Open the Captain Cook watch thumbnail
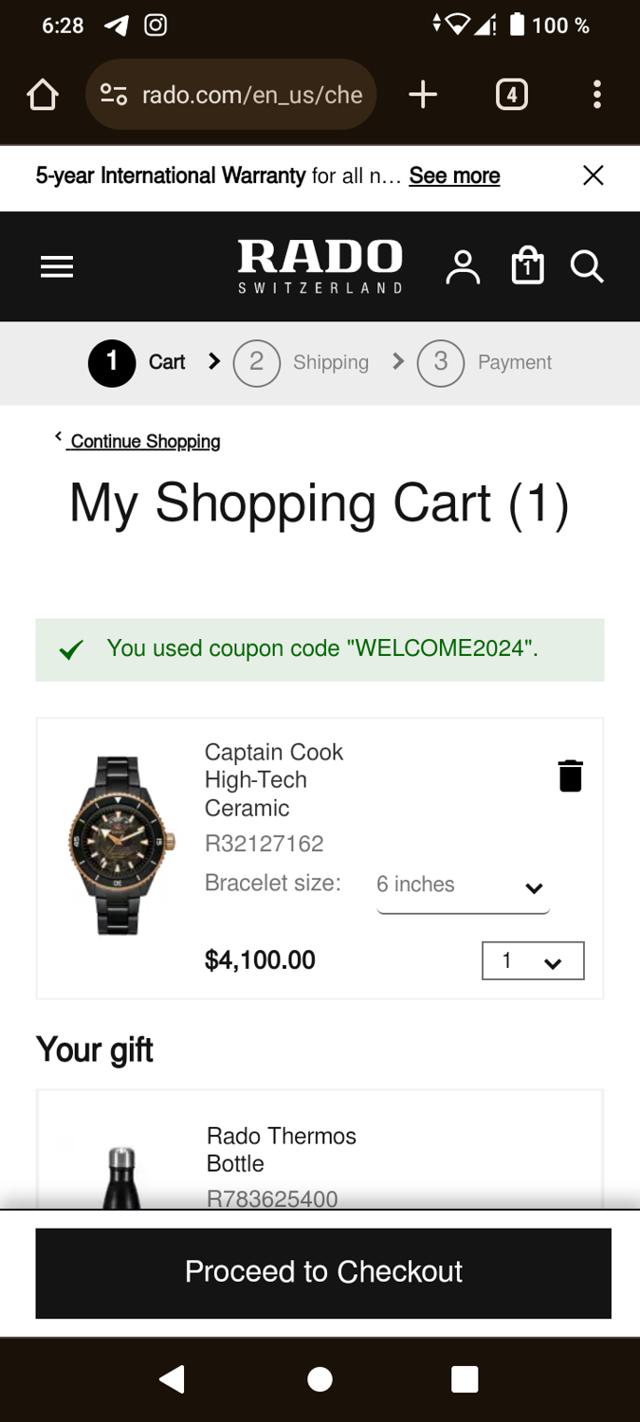The image size is (640, 1422). click(120, 845)
